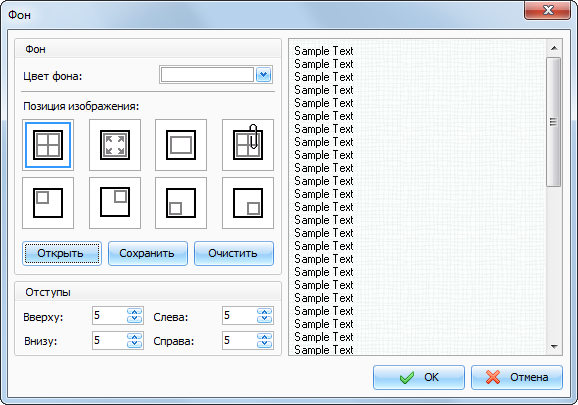This screenshot has width=578, height=405.
Task: Cancel using the Отмена button
Action: coord(517,377)
